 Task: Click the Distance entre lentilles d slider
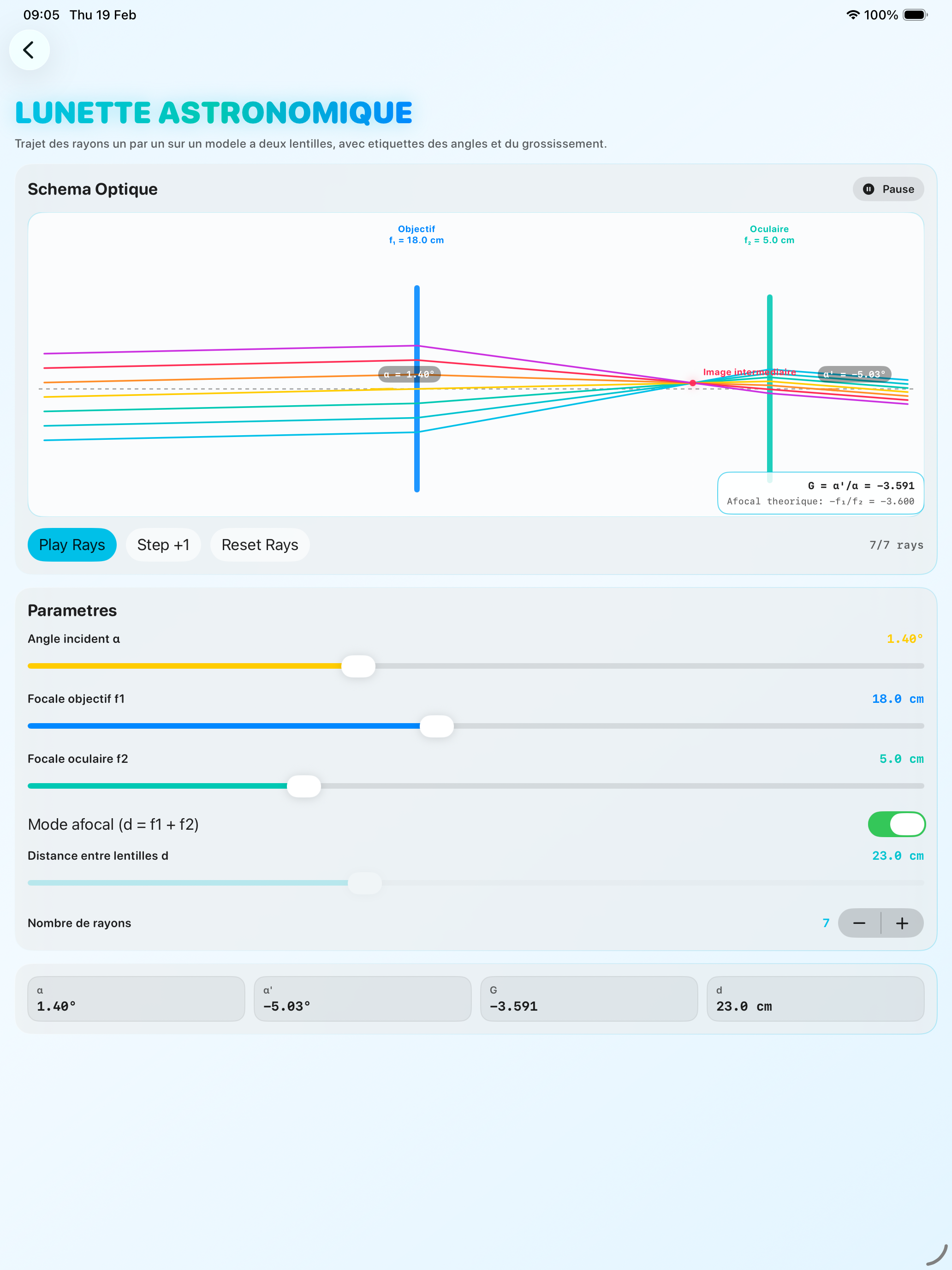[476, 883]
